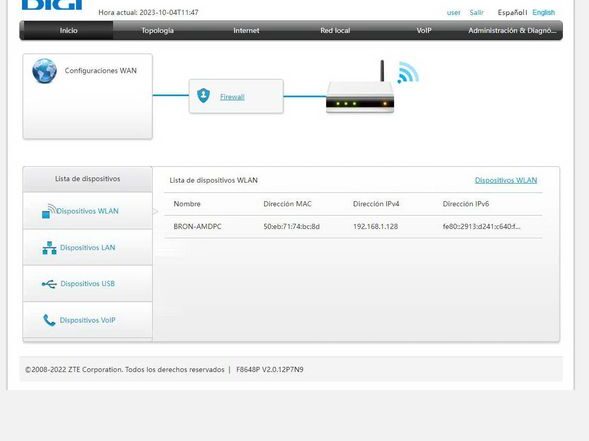The image size is (589, 441).
Task: Click the Configuraciones WAN panel
Action: pyautogui.click(x=88, y=96)
